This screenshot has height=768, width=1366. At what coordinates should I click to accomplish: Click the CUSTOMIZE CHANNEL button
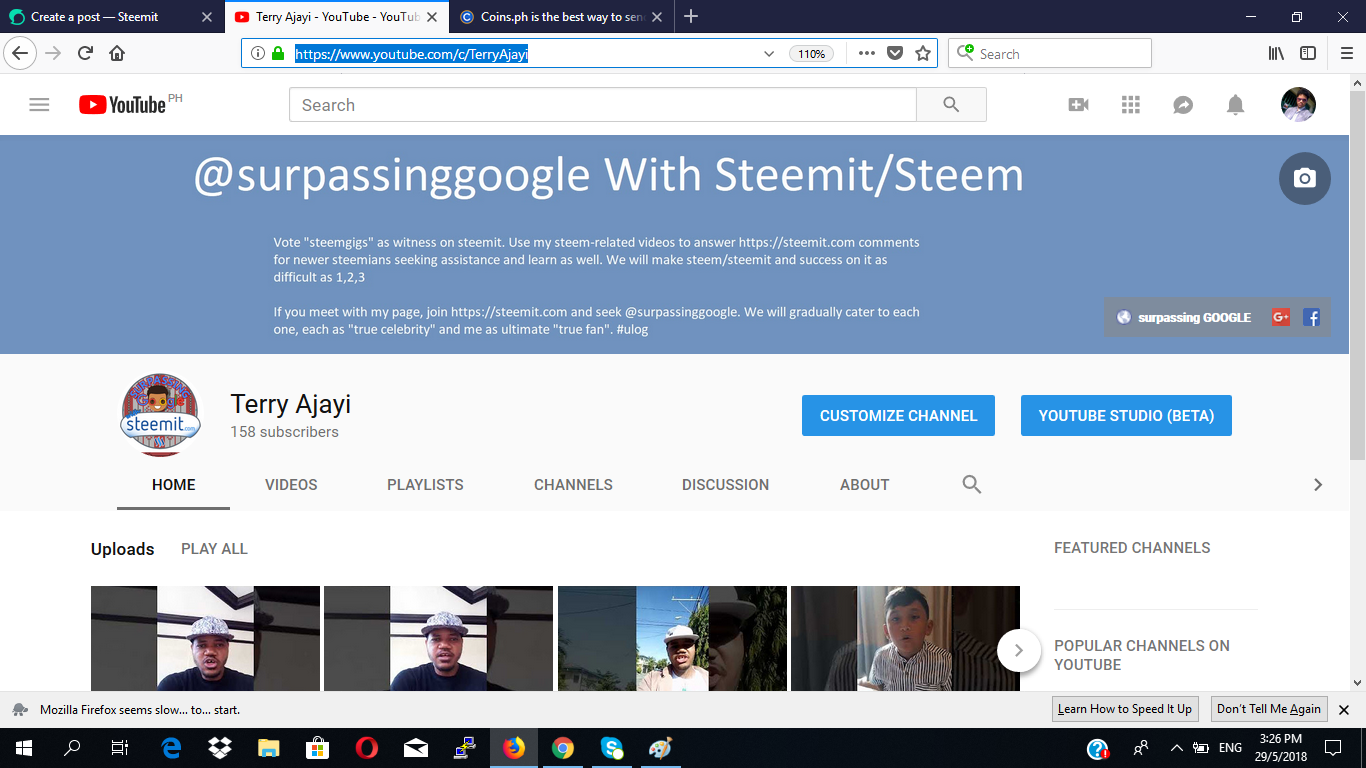click(898, 415)
